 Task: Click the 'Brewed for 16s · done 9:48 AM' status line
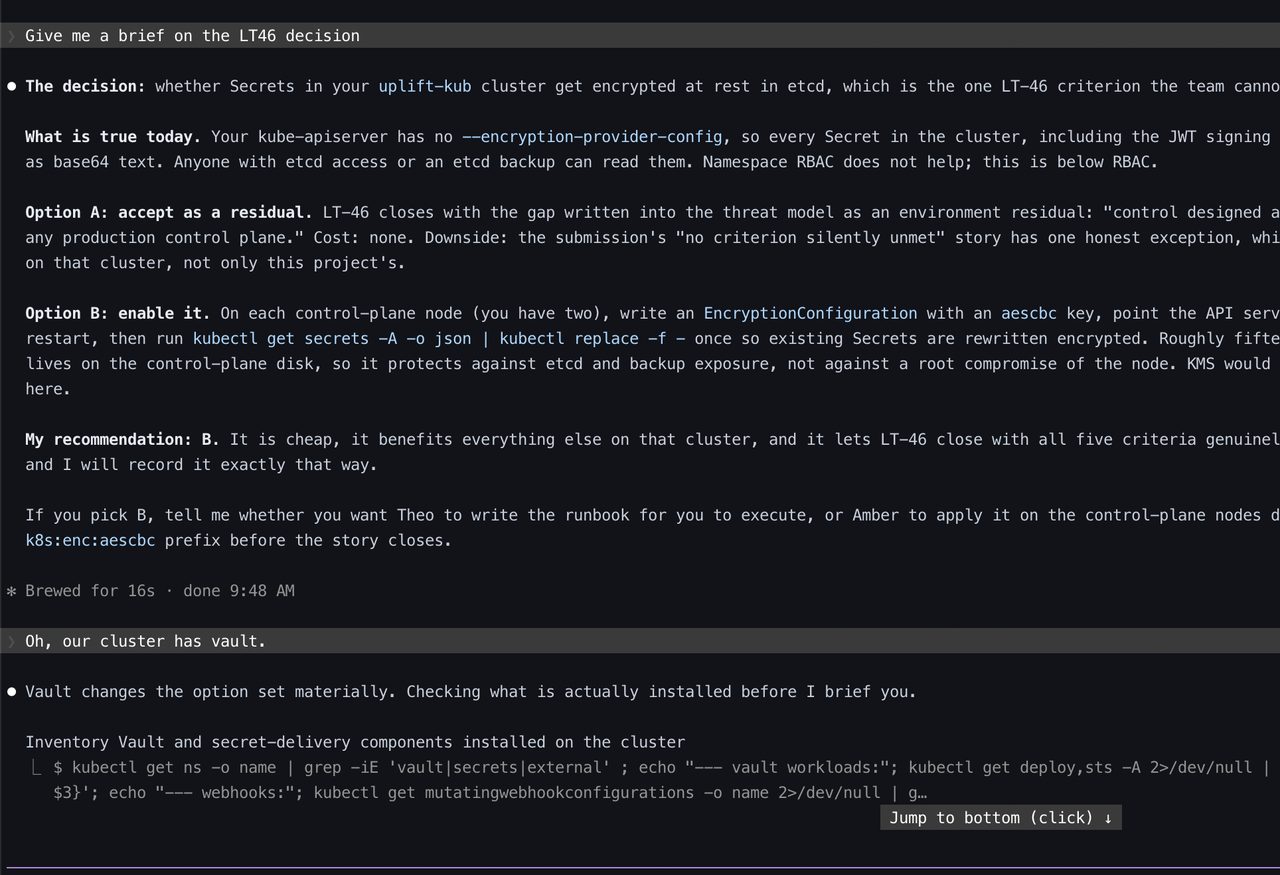160,590
